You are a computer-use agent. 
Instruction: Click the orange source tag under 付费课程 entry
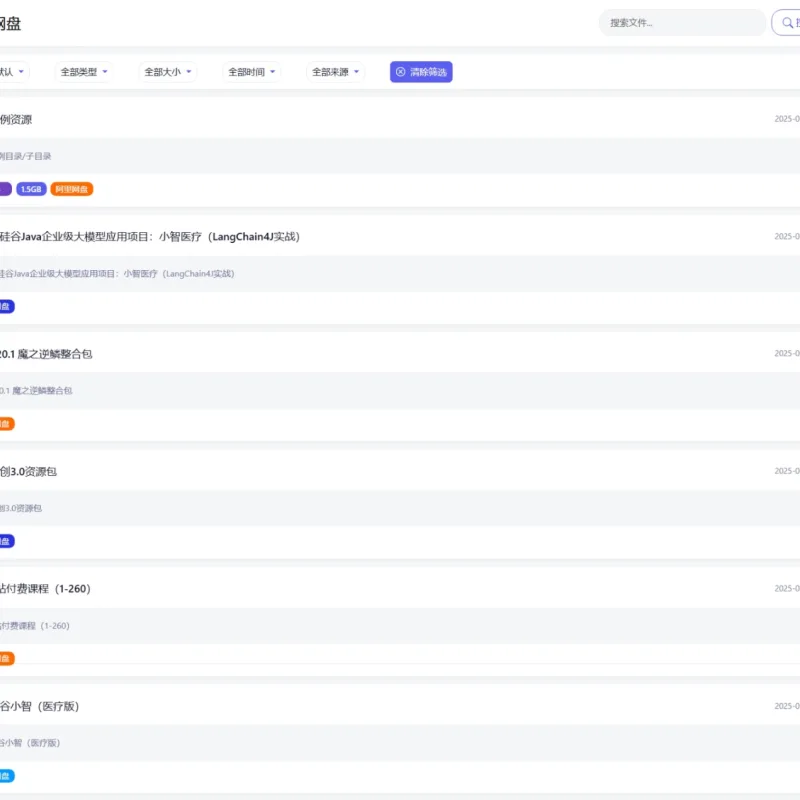pos(7,659)
